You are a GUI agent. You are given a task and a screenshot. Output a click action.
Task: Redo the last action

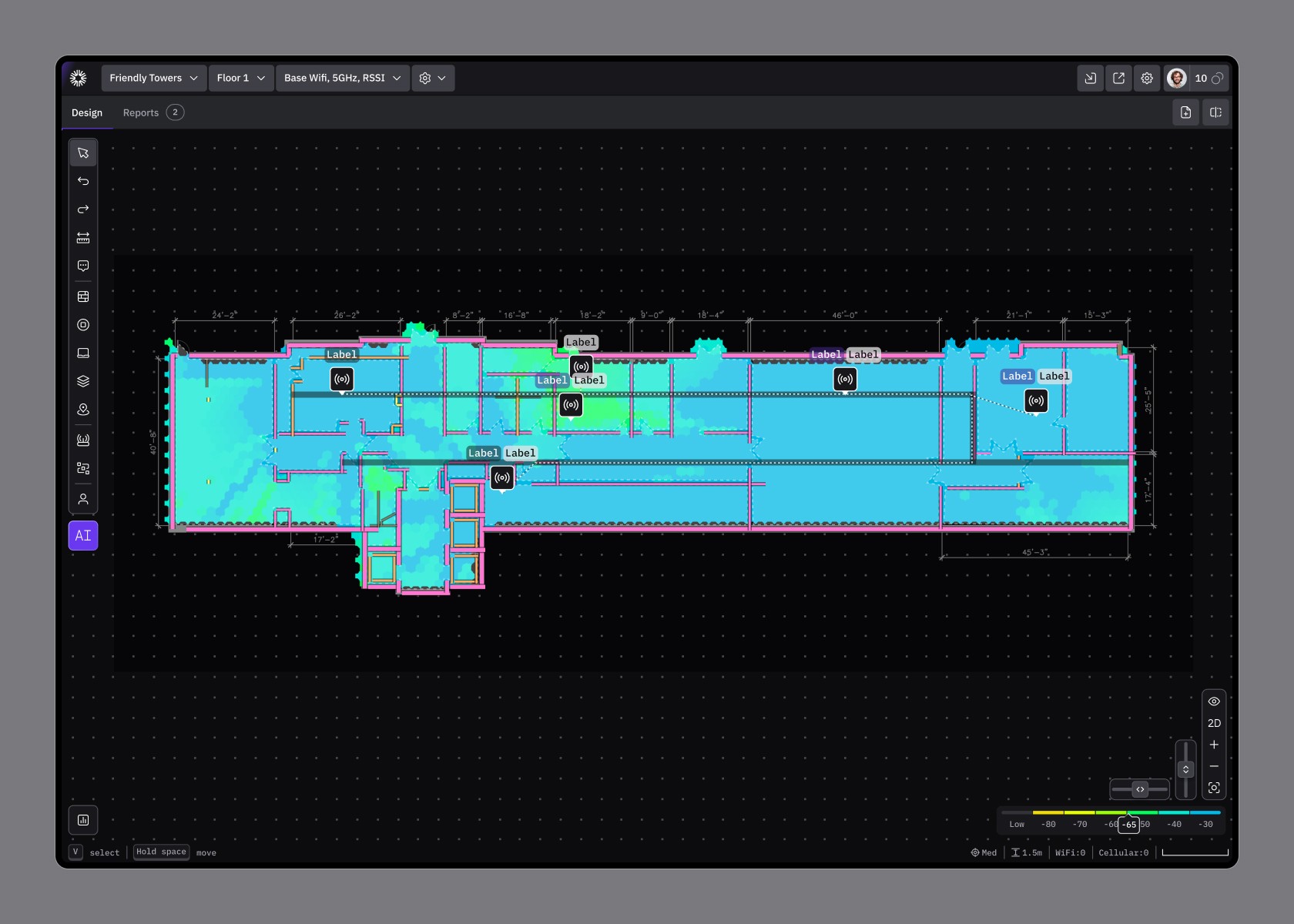coord(83,209)
